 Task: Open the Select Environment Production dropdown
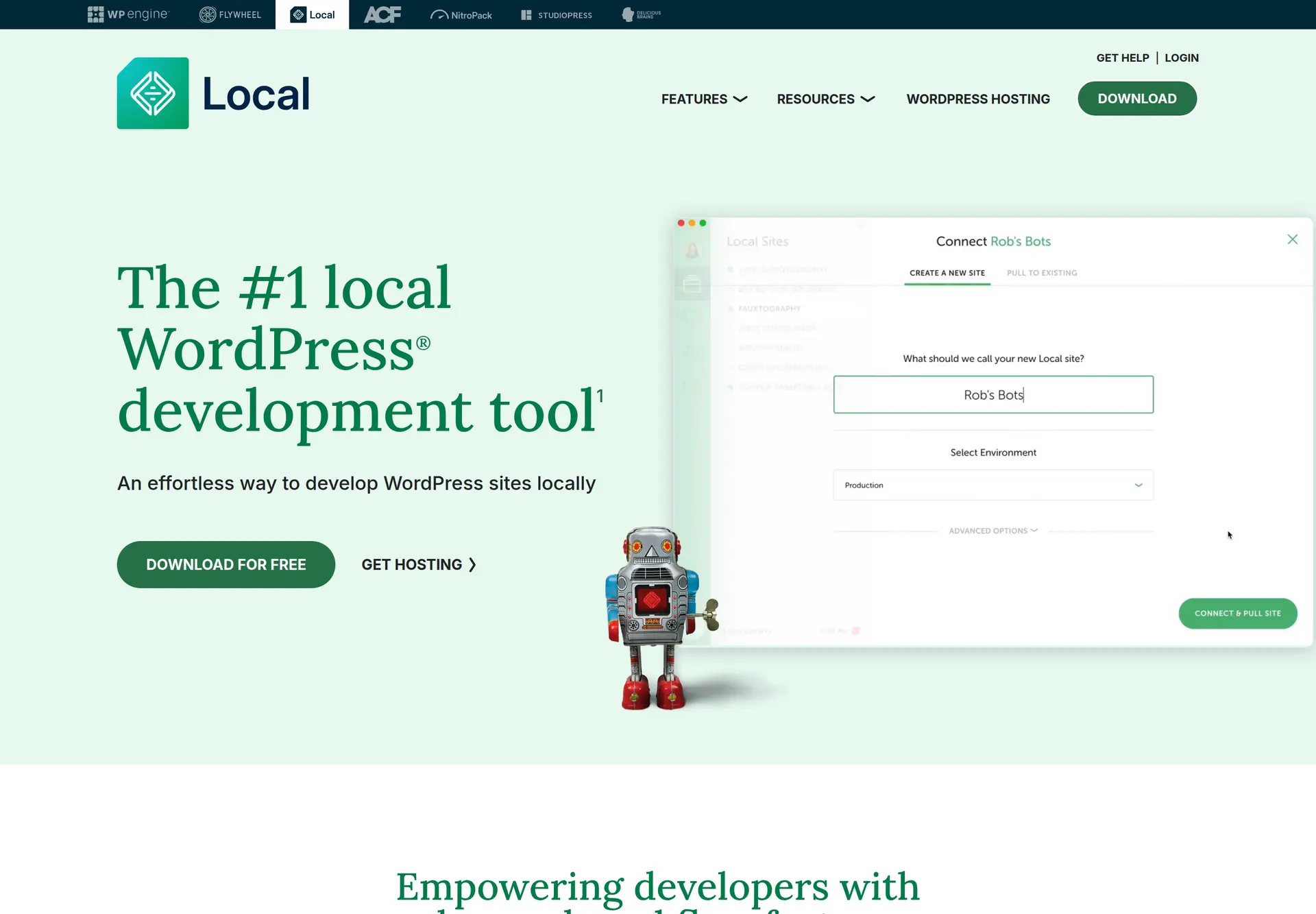993,485
